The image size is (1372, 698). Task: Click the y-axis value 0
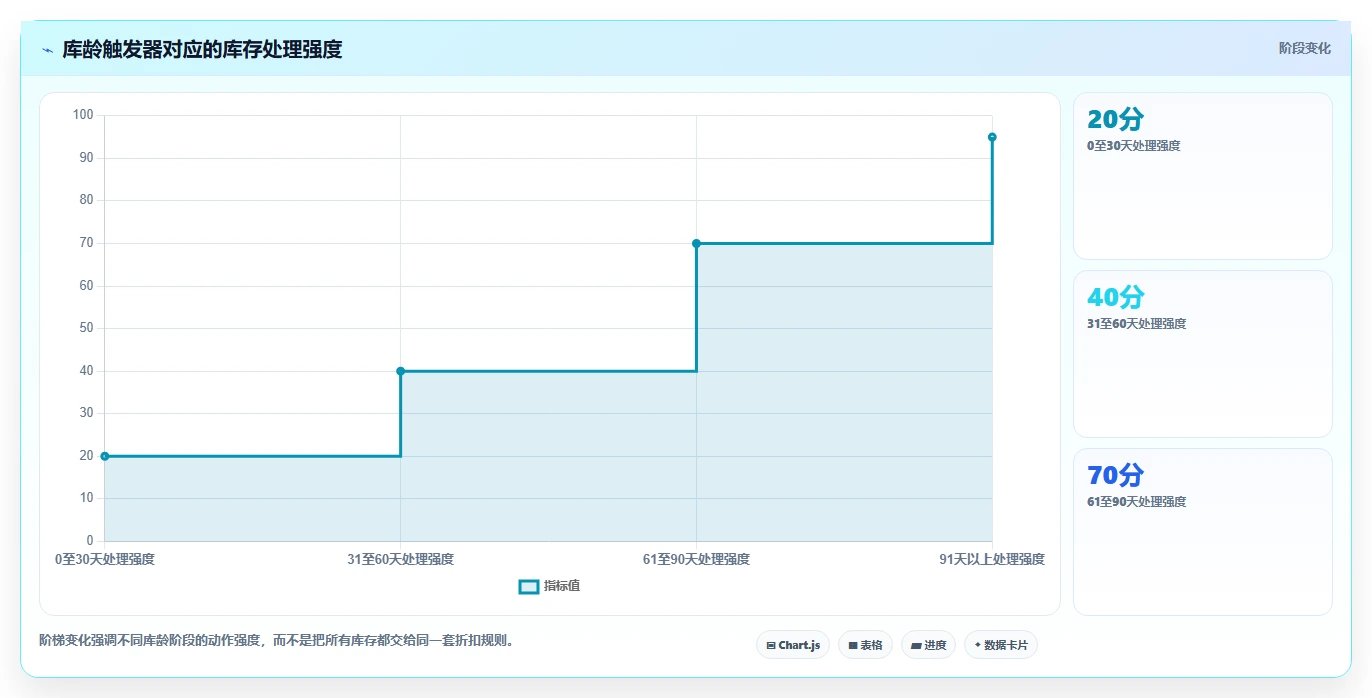point(90,541)
